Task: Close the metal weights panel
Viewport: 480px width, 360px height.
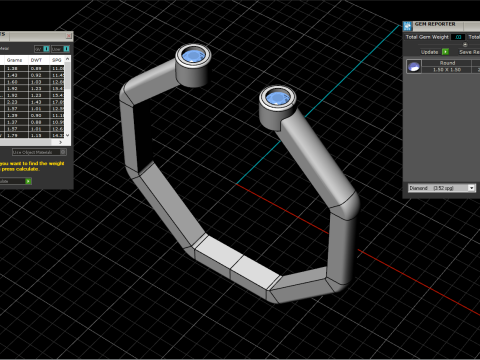Action: [x=69, y=35]
